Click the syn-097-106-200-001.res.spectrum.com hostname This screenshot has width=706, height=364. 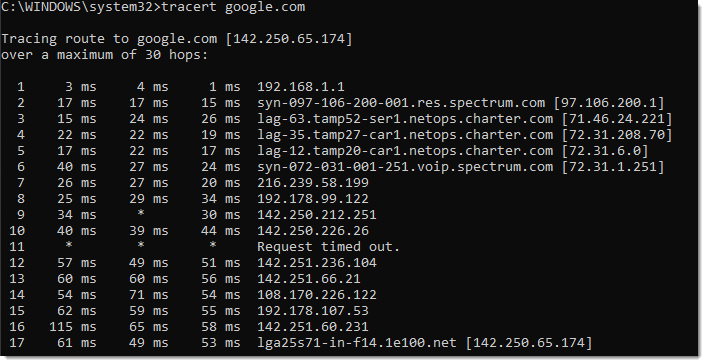pos(401,103)
